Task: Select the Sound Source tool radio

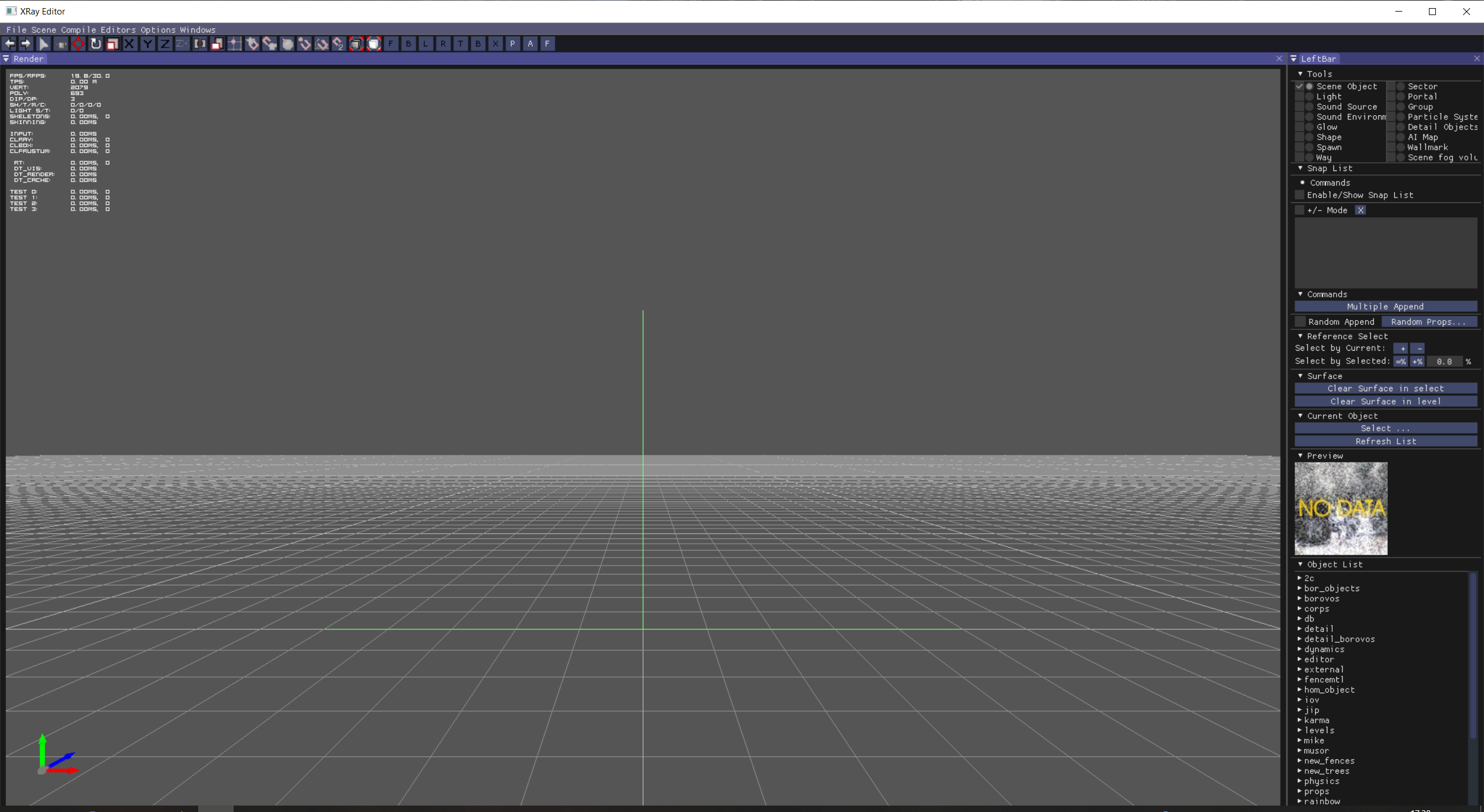Action: coord(1309,107)
